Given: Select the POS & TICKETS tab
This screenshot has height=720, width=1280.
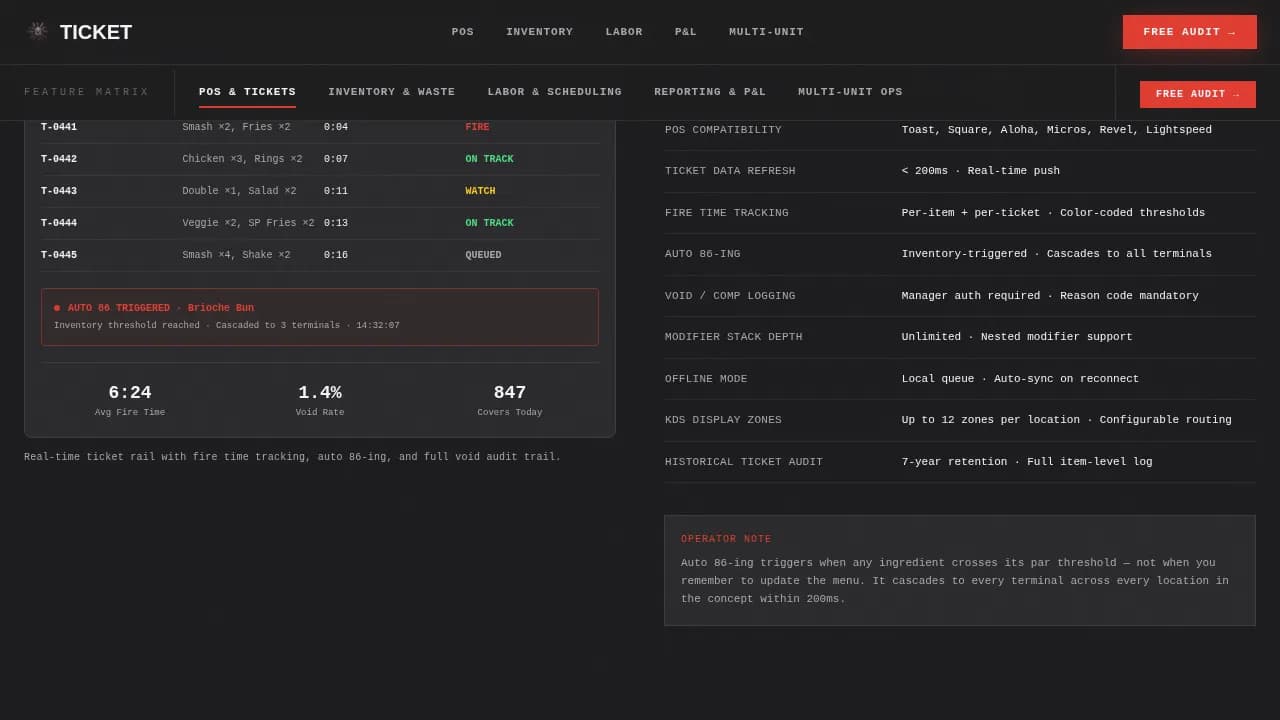Looking at the screenshot, I should [247, 92].
